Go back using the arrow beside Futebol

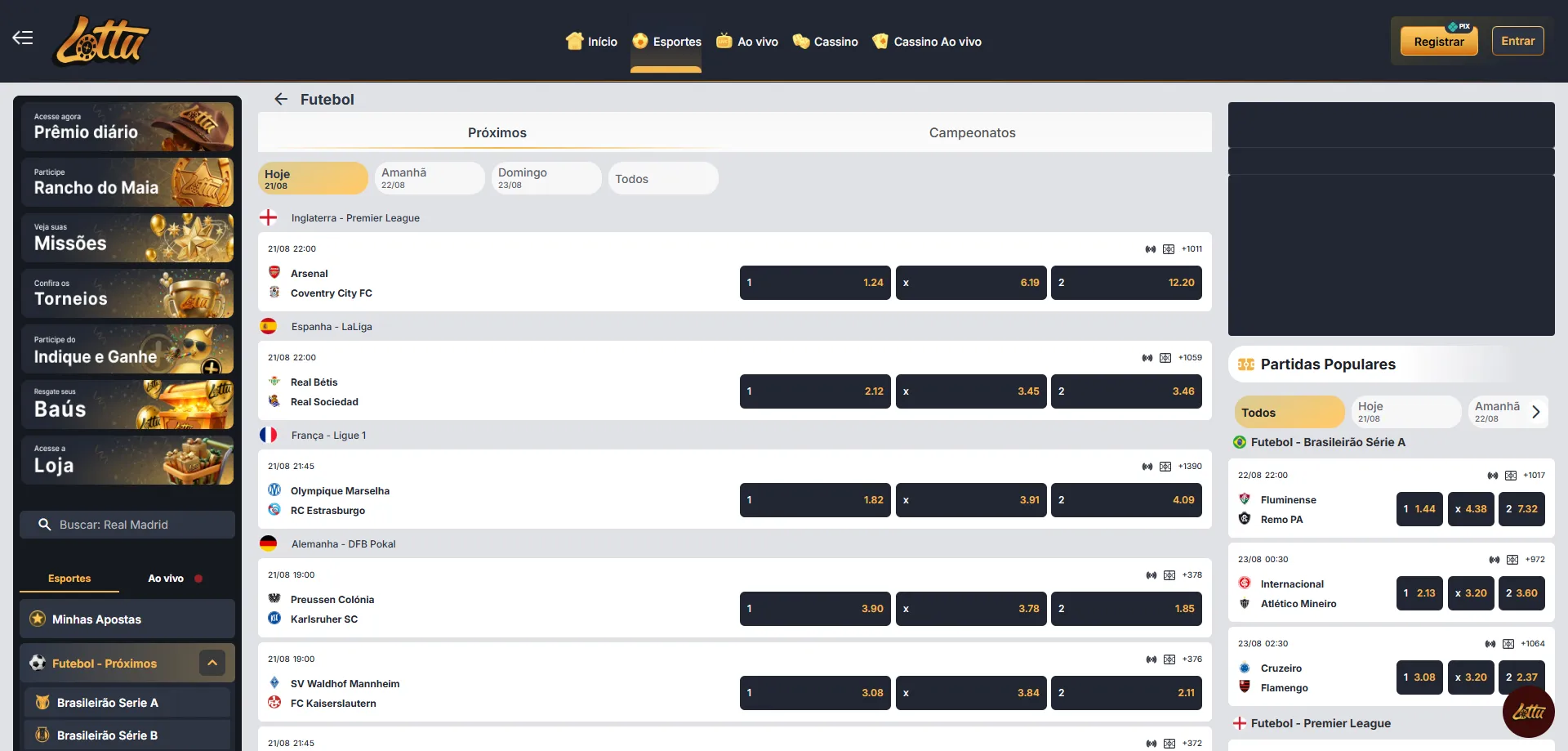(x=281, y=99)
